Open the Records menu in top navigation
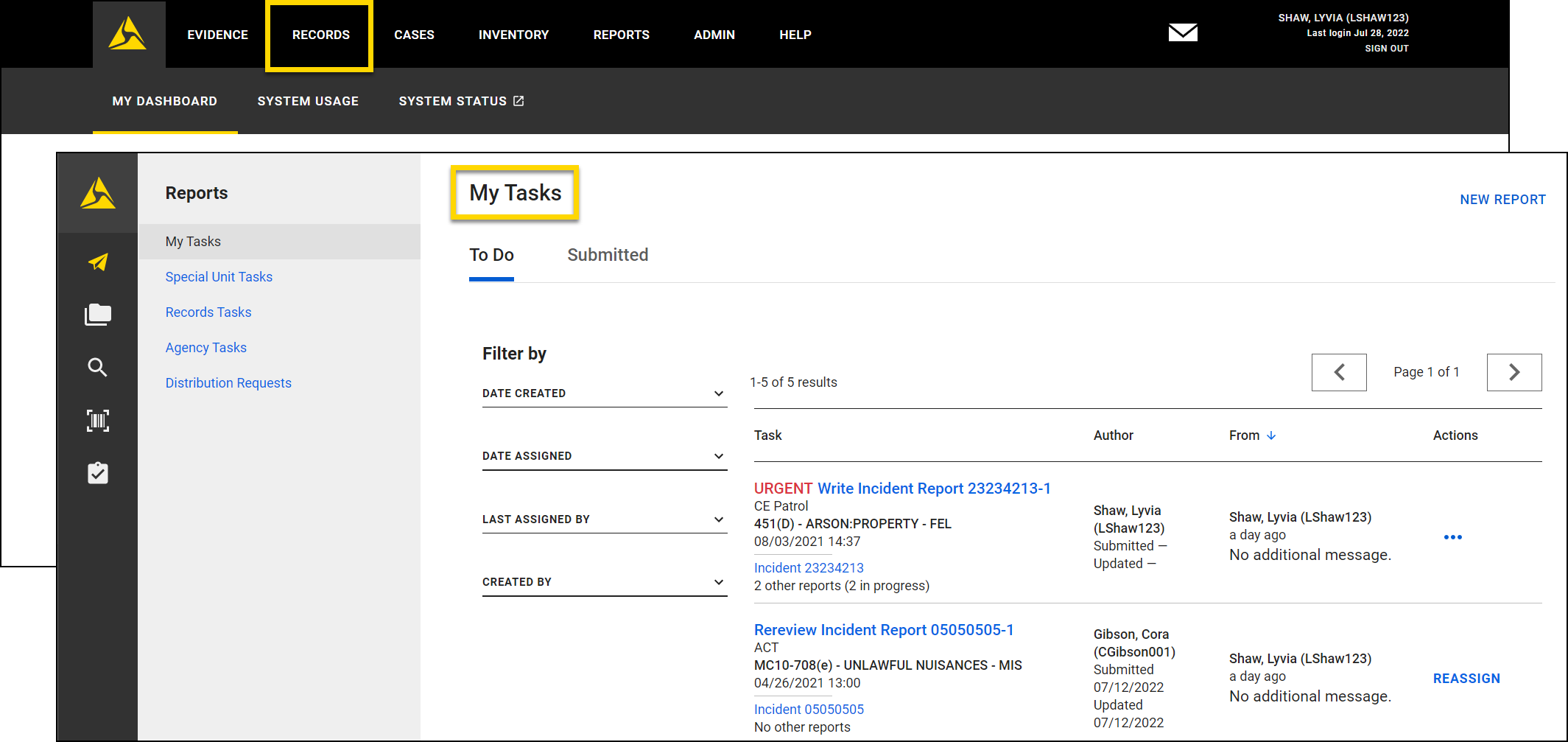This screenshot has width=1568, height=742. pyautogui.click(x=320, y=35)
